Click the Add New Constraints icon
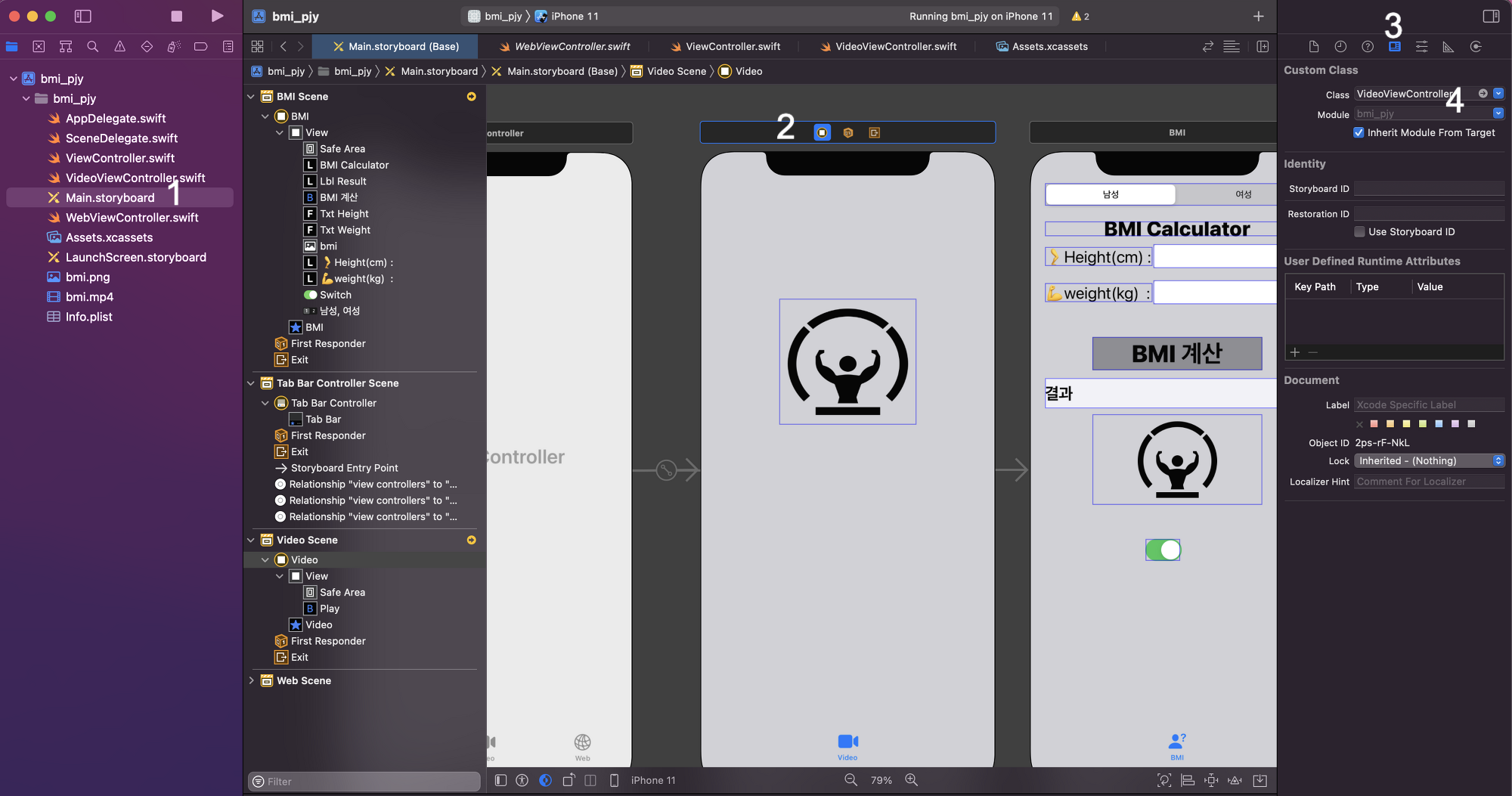Image resolution: width=1512 pixels, height=796 pixels. (x=1211, y=780)
